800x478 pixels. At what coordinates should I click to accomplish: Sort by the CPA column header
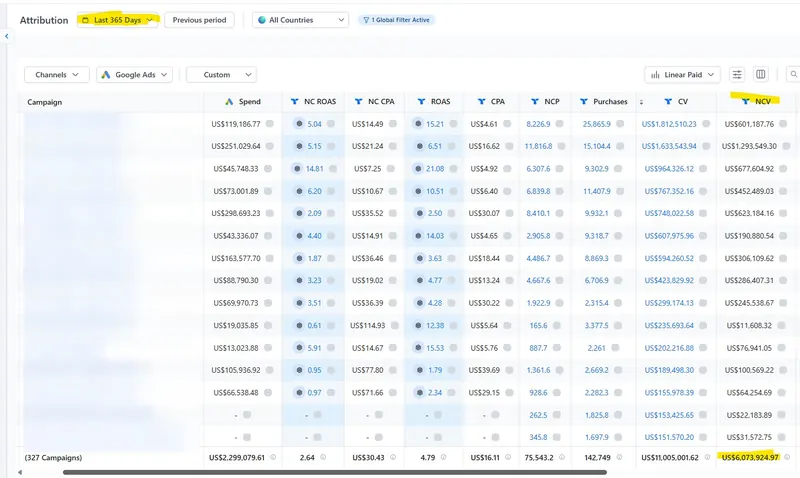click(x=497, y=102)
